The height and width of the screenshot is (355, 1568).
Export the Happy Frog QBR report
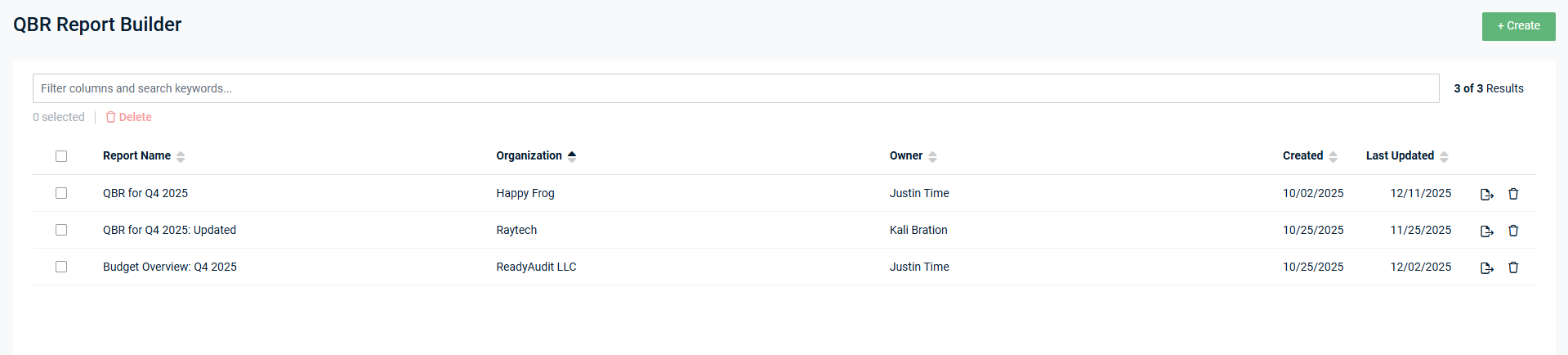pyautogui.click(x=1486, y=194)
